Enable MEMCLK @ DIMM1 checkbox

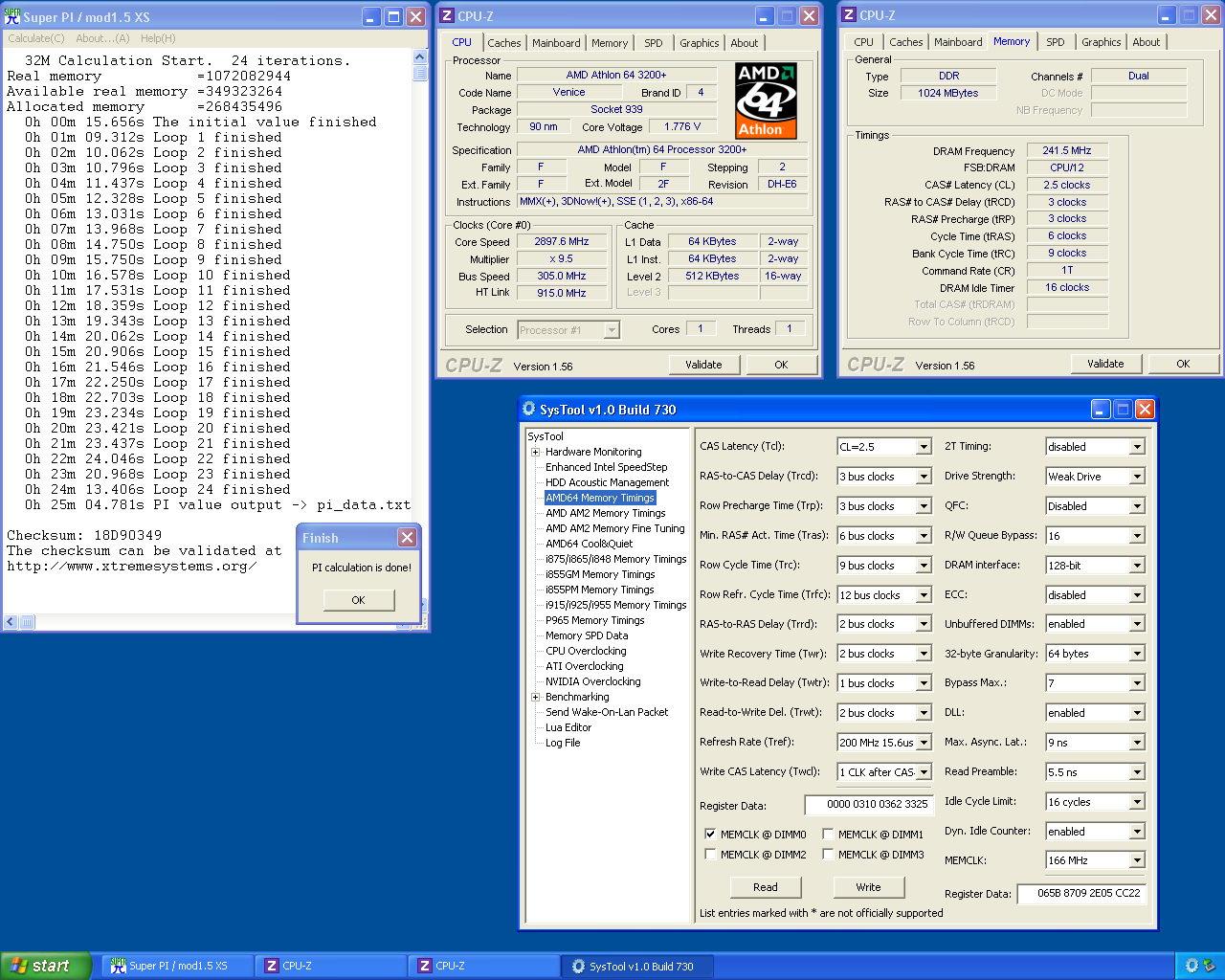coord(828,834)
